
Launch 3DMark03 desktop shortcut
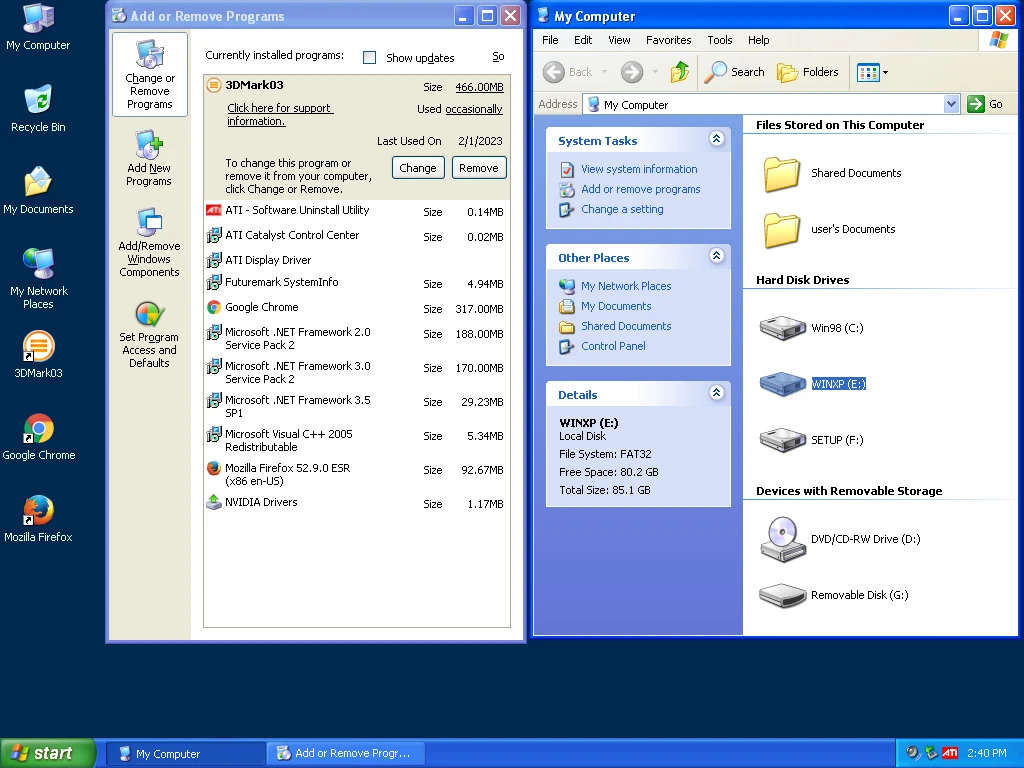[38, 355]
